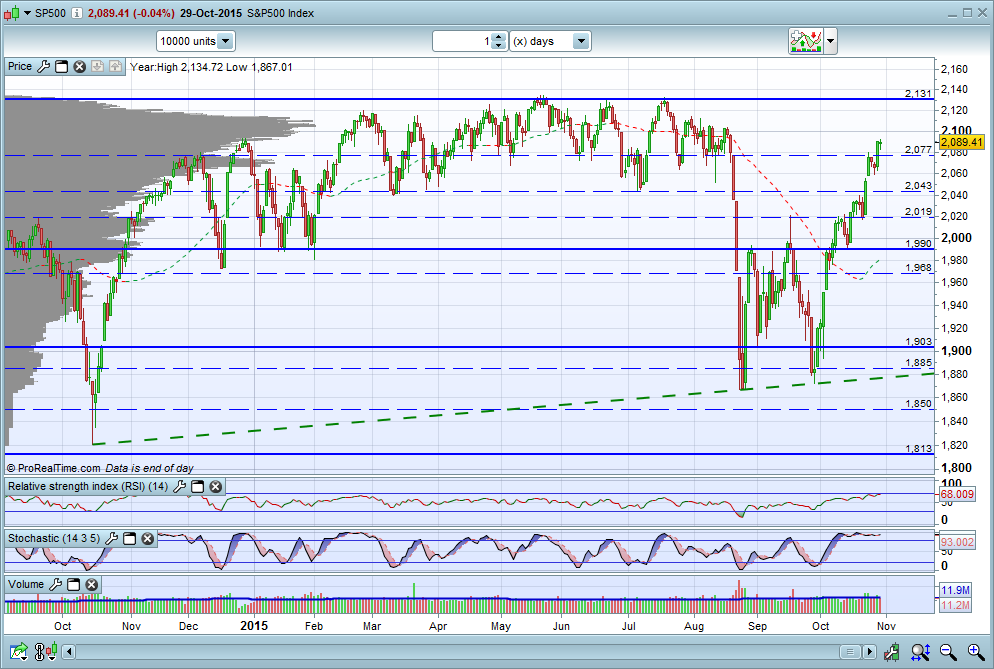Remove the Volume panel
The width and height of the screenshot is (994, 669).
[x=91, y=584]
